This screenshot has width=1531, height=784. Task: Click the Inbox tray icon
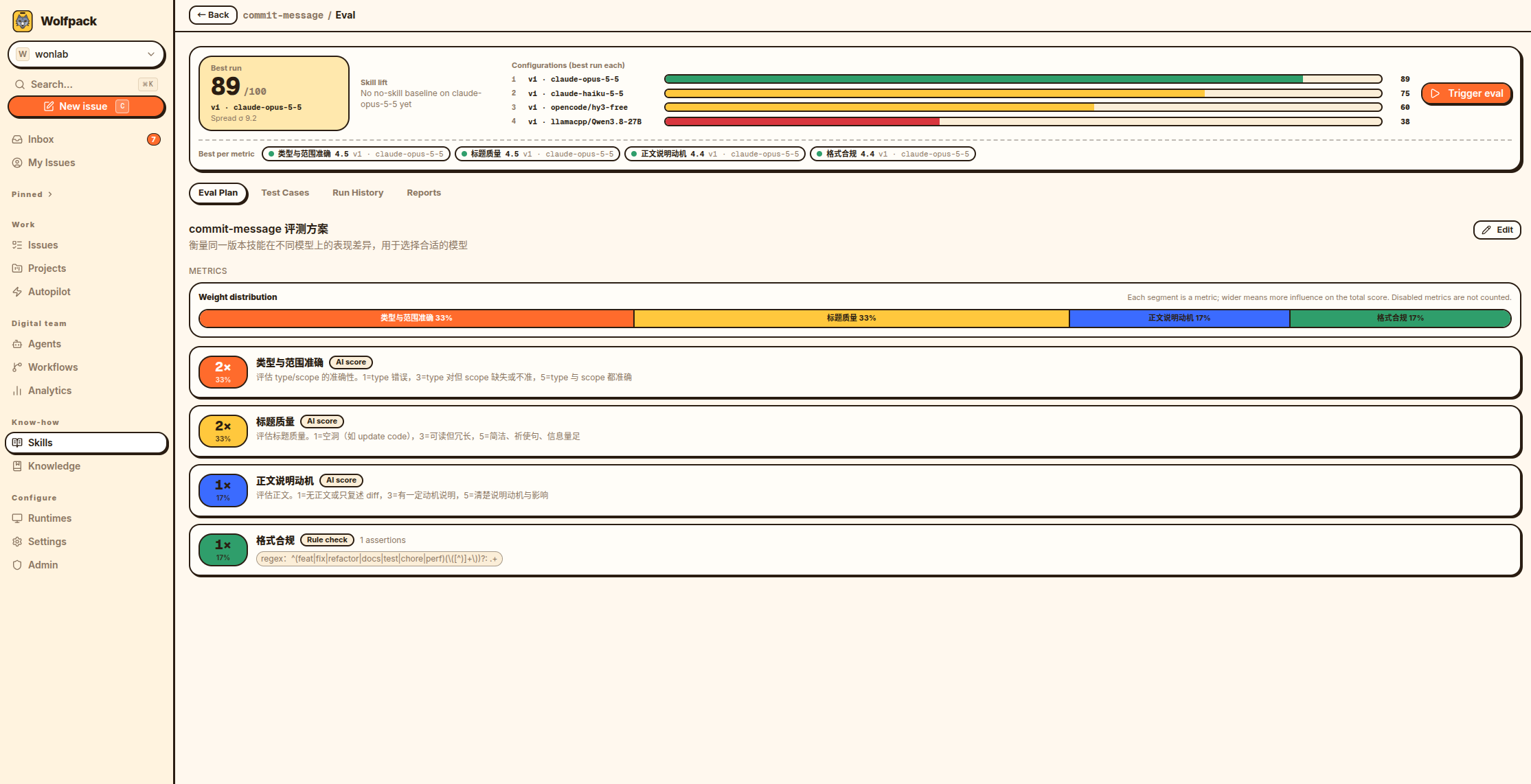[x=17, y=139]
